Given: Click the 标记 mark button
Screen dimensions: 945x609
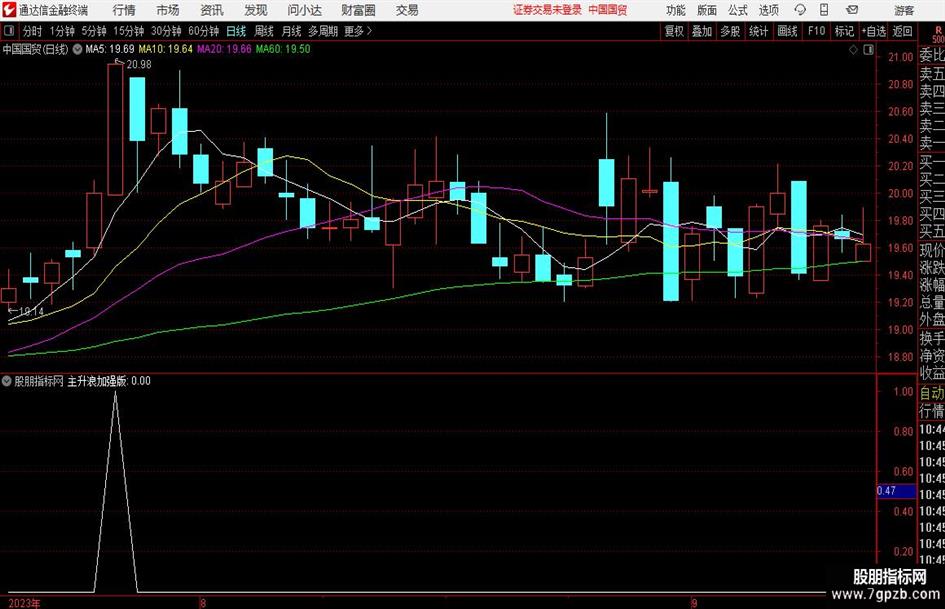Looking at the screenshot, I should 844,31.
